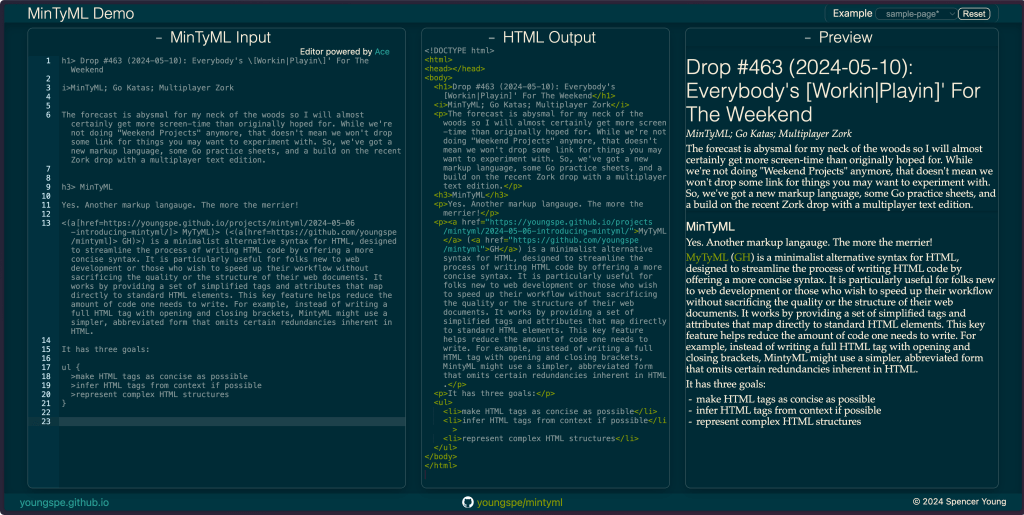The image size is (1024, 515).
Task: Click line number 17 in editor gutter
Action: pos(45,367)
